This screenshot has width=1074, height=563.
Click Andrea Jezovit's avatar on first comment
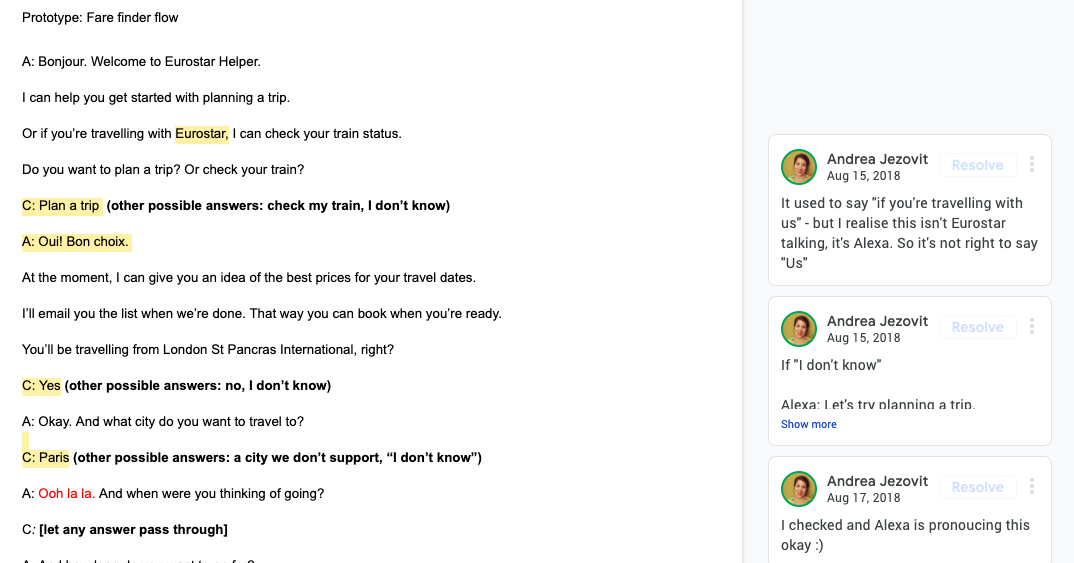pyautogui.click(x=799, y=167)
